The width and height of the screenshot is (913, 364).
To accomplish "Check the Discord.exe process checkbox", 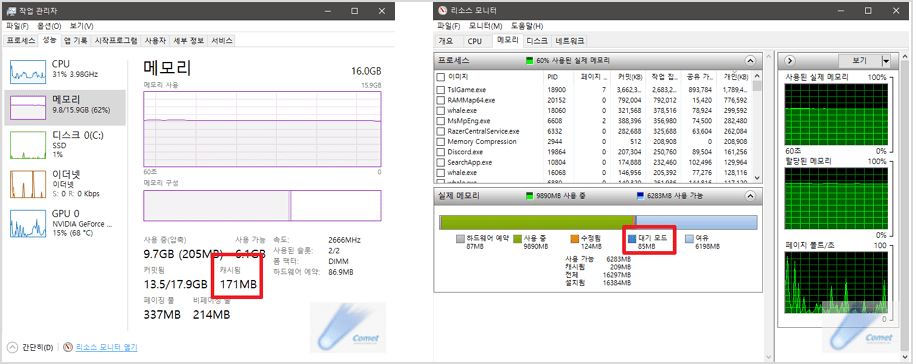I will (x=441, y=152).
